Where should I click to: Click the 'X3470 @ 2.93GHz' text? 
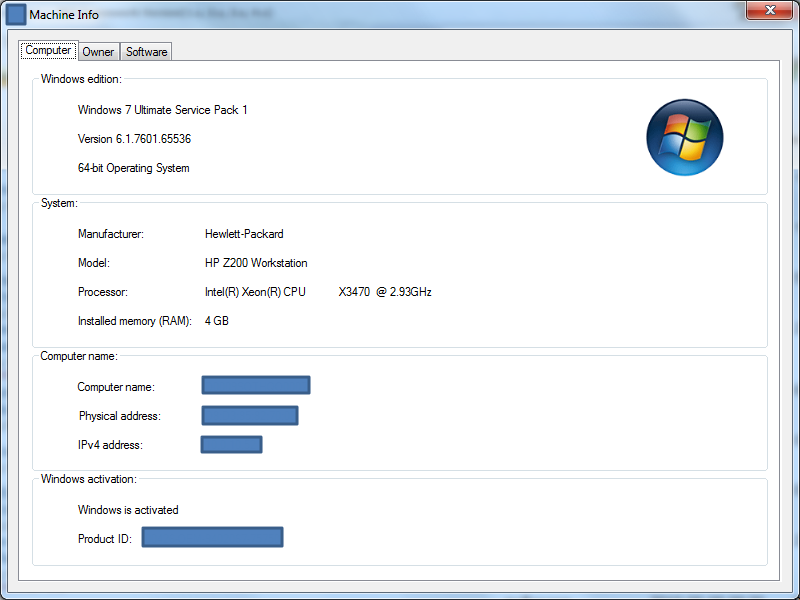pyautogui.click(x=385, y=292)
